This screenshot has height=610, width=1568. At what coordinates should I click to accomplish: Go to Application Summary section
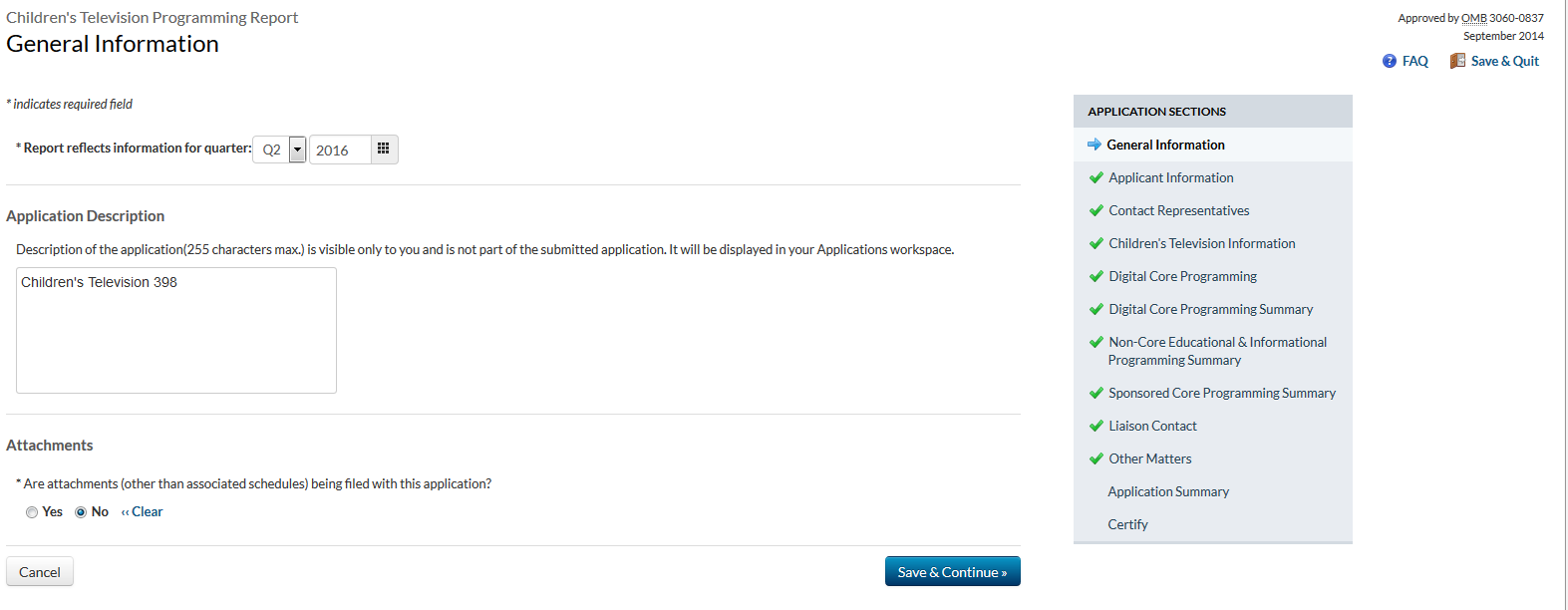[x=1168, y=491]
